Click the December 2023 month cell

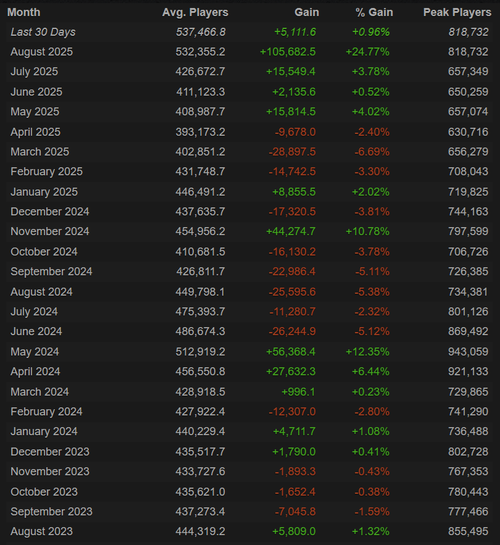pyautogui.click(x=50, y=452)
